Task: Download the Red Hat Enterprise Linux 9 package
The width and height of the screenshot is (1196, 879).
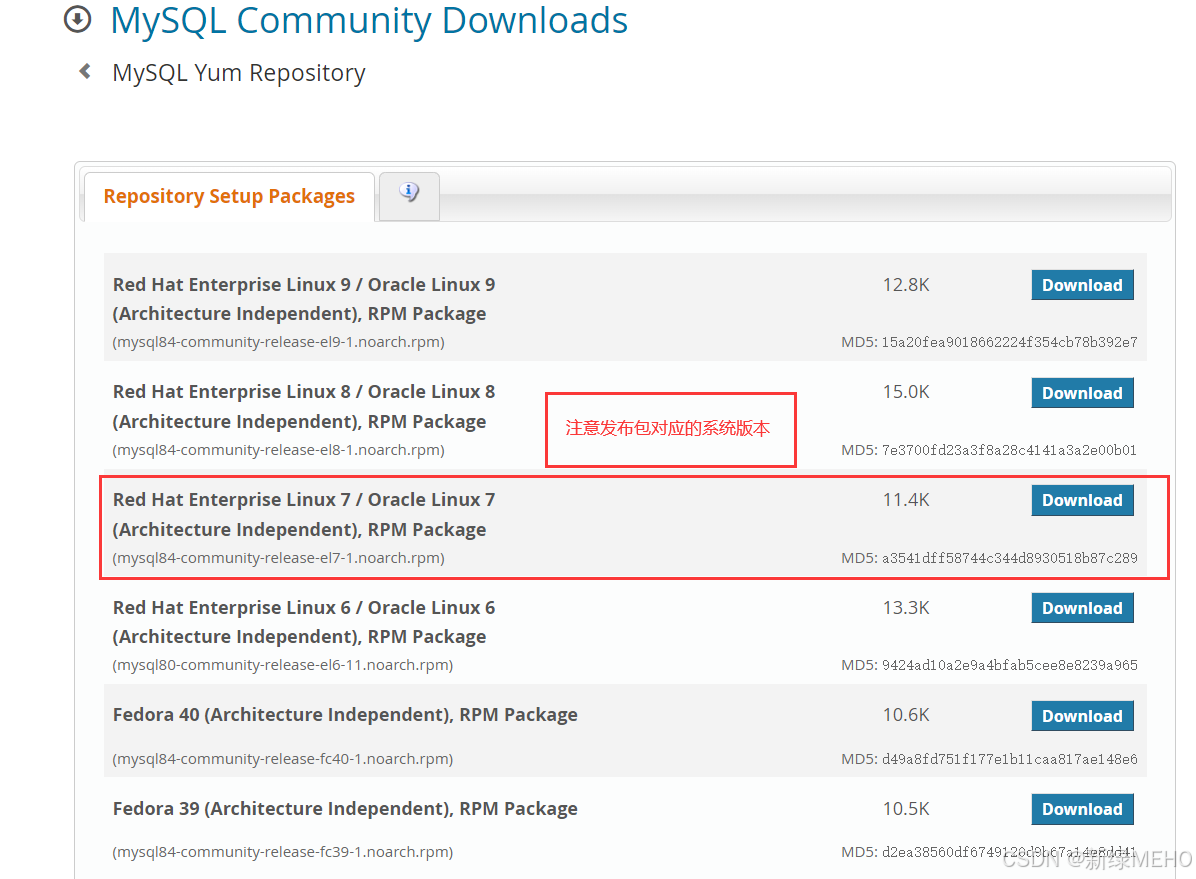Action: 1082,285
